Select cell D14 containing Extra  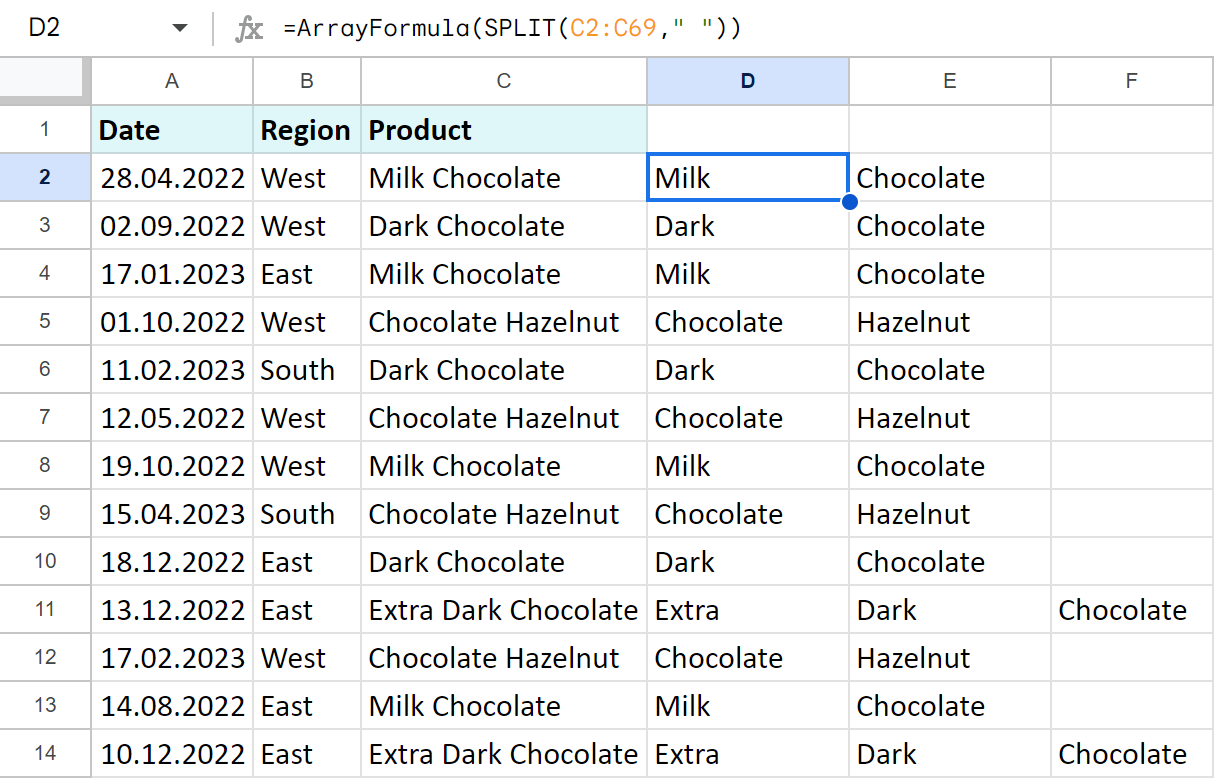click(747, 753)
